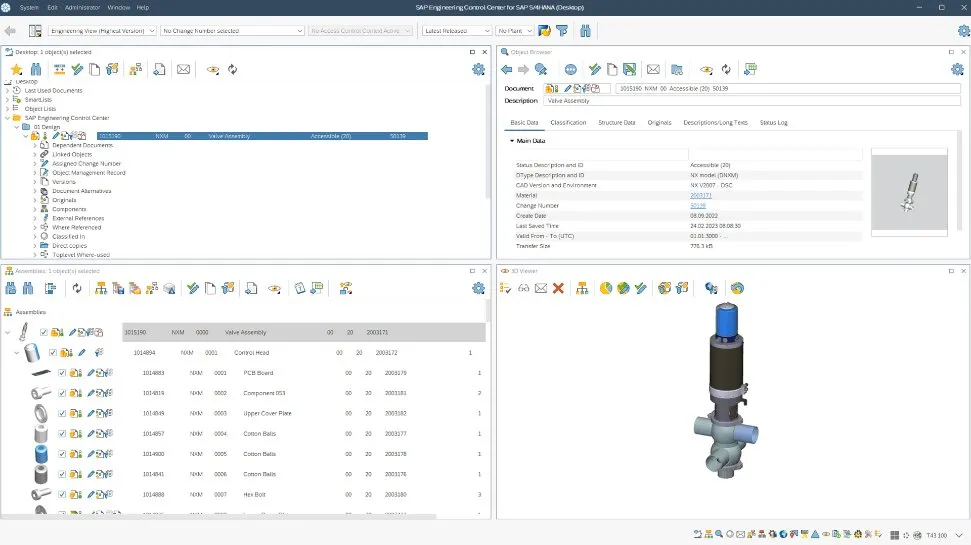Viewport: 971px width, 545px height.
Task: Open the Change Number 50139 link
Action: 697,205
